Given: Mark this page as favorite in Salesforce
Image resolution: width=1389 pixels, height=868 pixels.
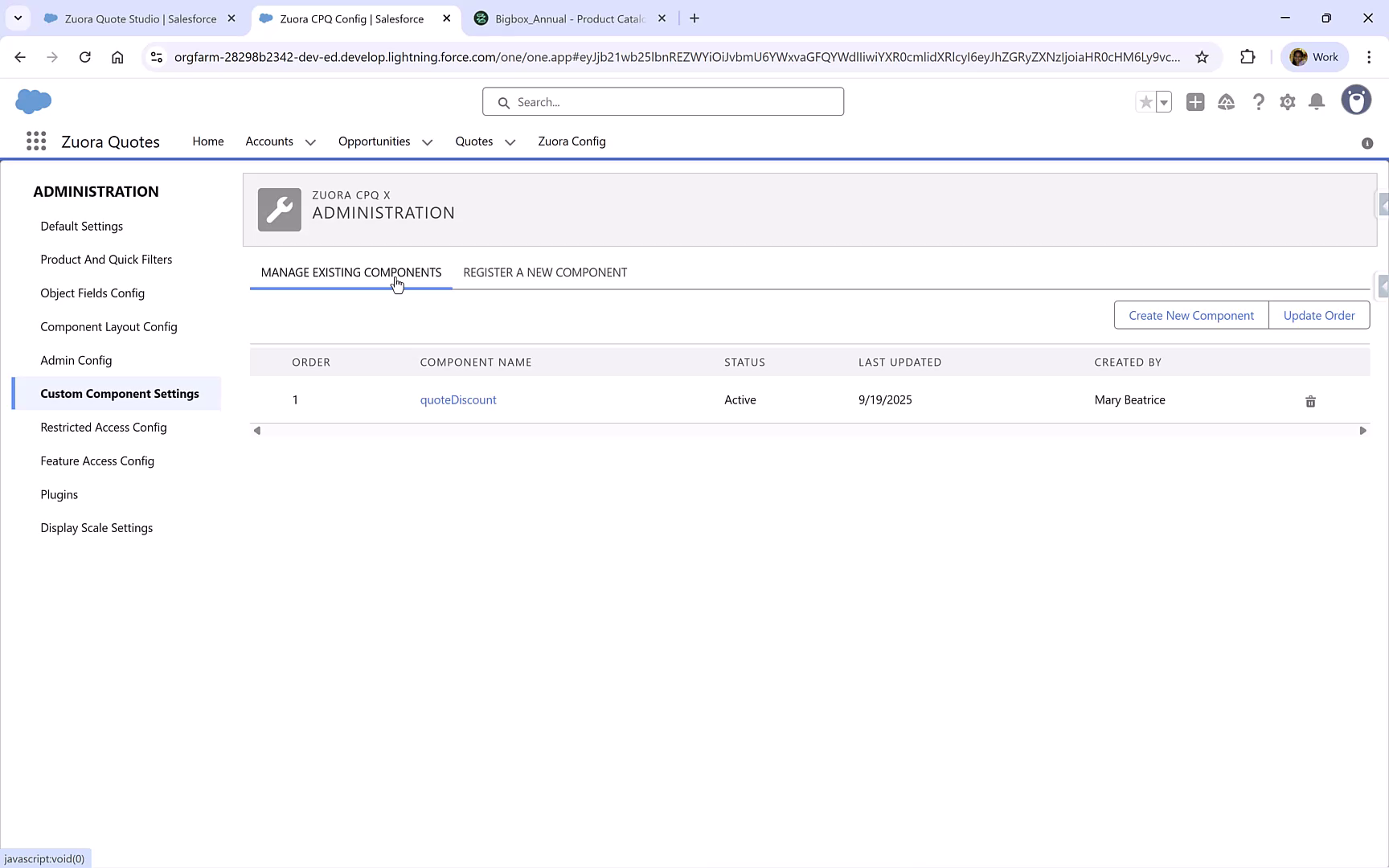Looking at the screenshot, I should (1145, 102).
